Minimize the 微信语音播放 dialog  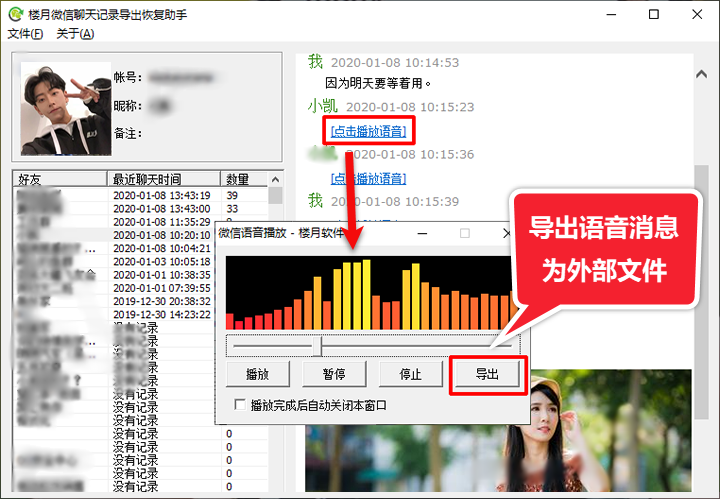(422, 234)
